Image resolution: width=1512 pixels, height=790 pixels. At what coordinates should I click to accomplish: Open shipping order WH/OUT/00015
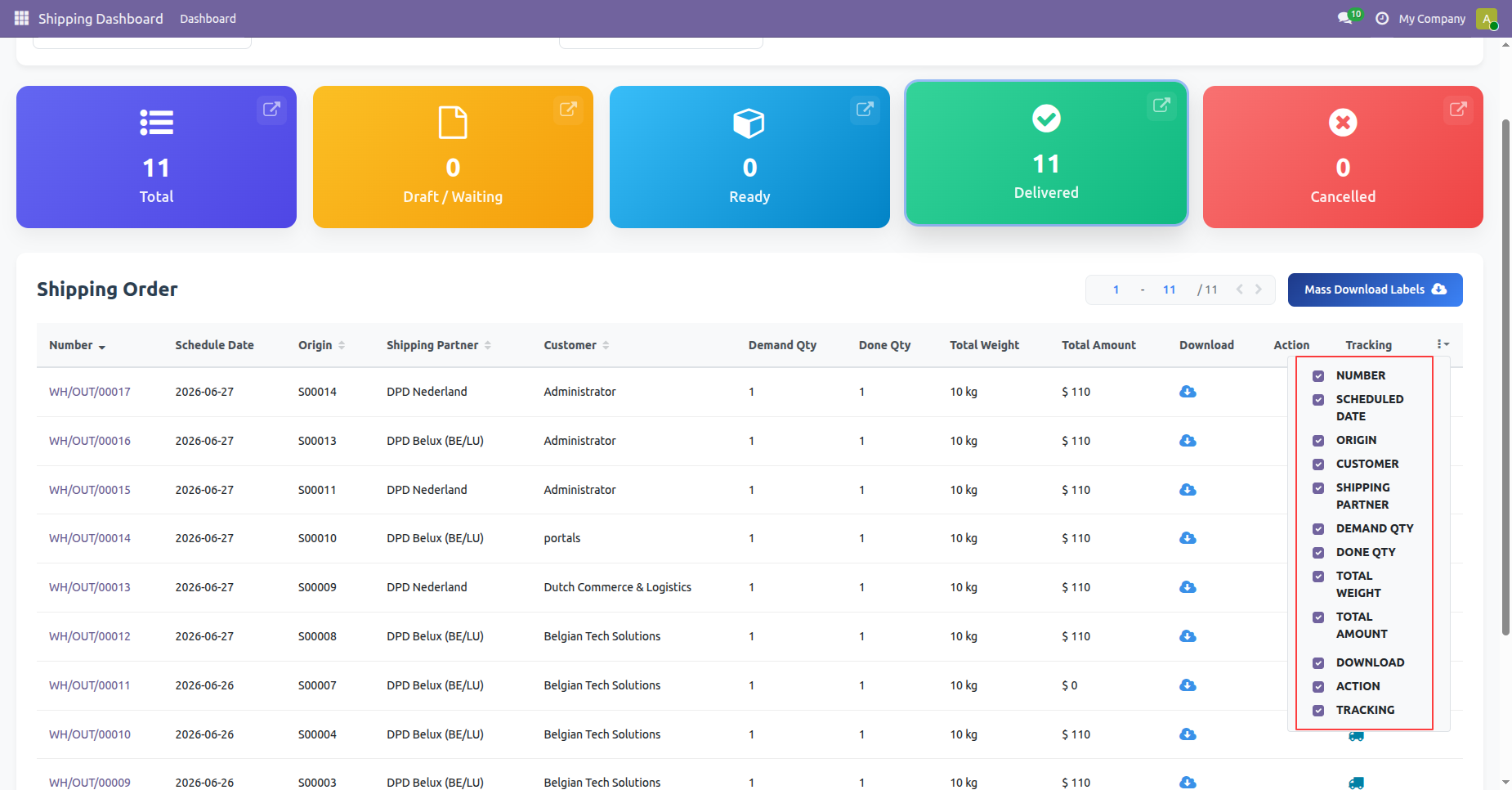[90, 490]
